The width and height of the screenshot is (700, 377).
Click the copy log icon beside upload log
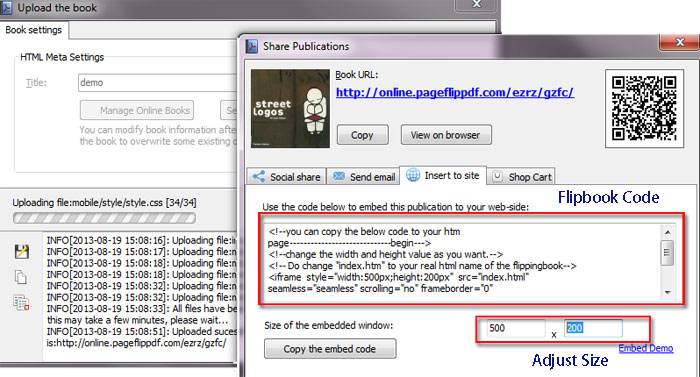pos(21,277)
